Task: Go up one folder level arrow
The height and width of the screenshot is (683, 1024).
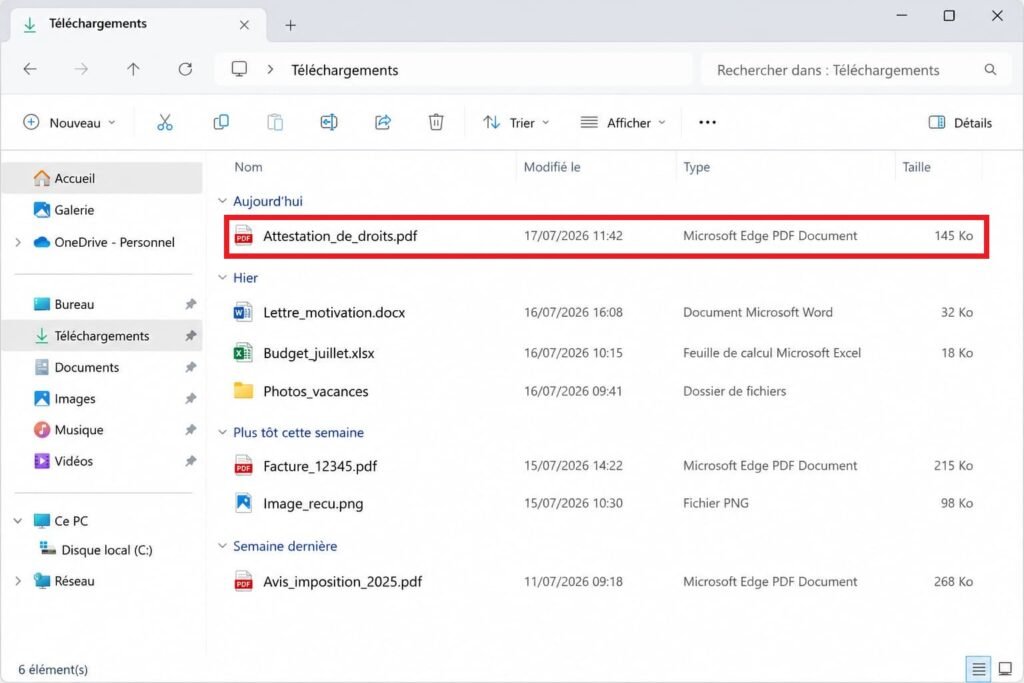Action: (x=133, y=69)
